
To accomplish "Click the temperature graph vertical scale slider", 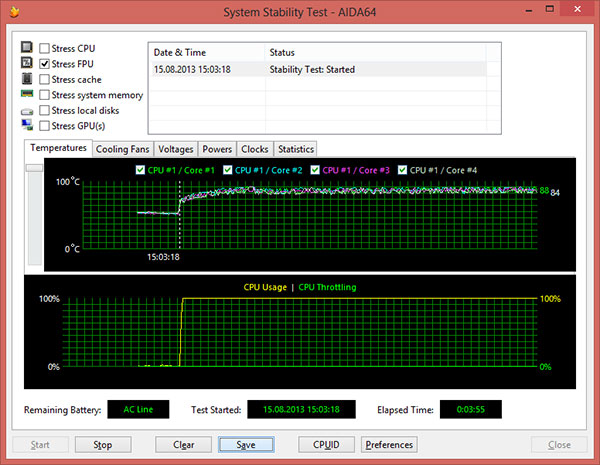I will [x=34, y=168].
